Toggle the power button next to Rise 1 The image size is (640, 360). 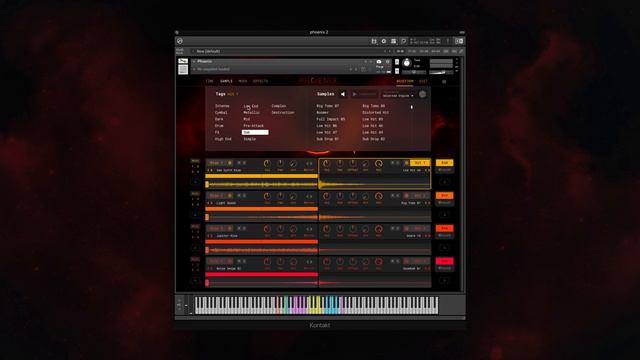click(x=230, y=163)
